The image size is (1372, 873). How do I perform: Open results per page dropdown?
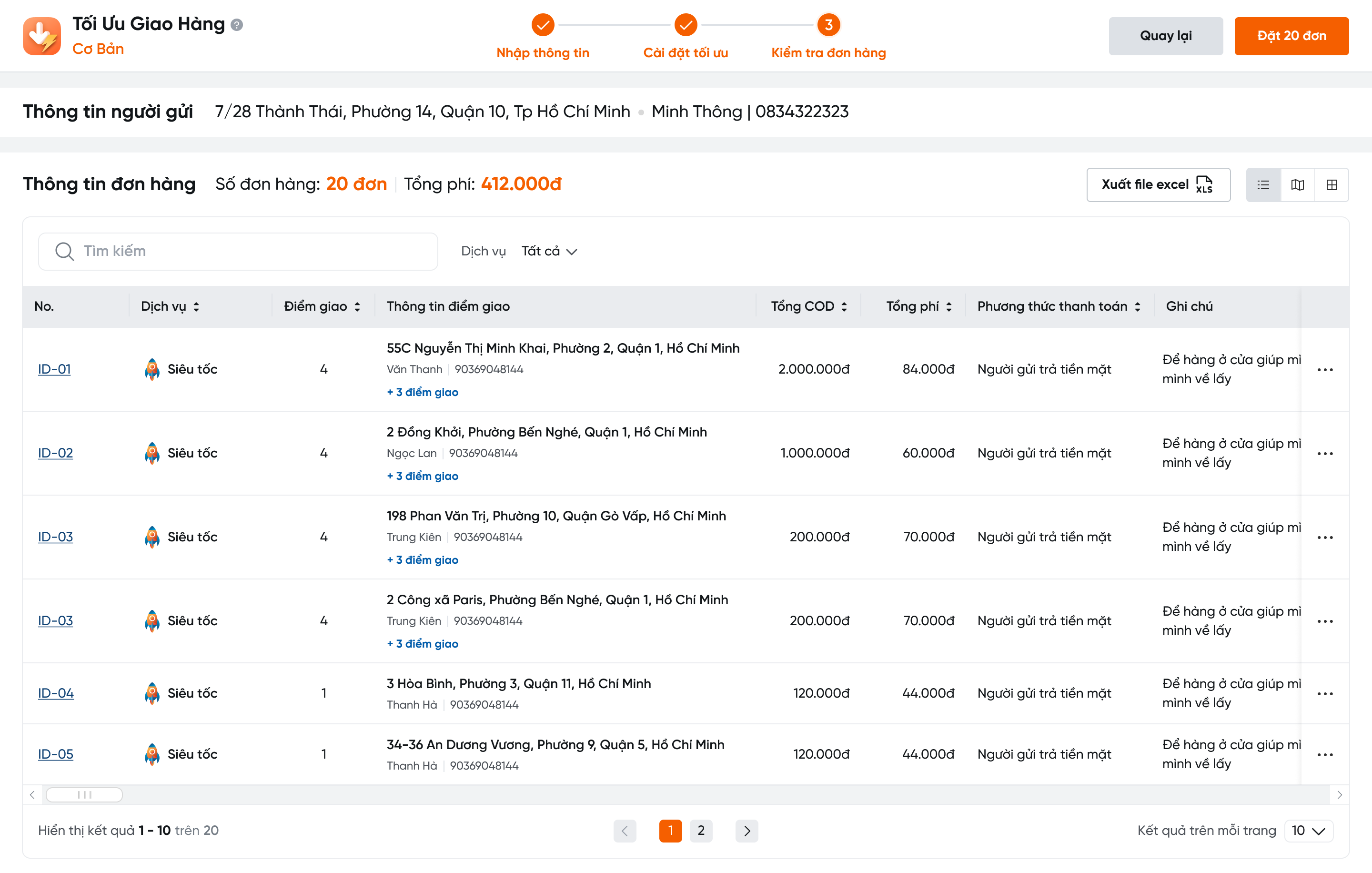click(x=1308, y=831)
